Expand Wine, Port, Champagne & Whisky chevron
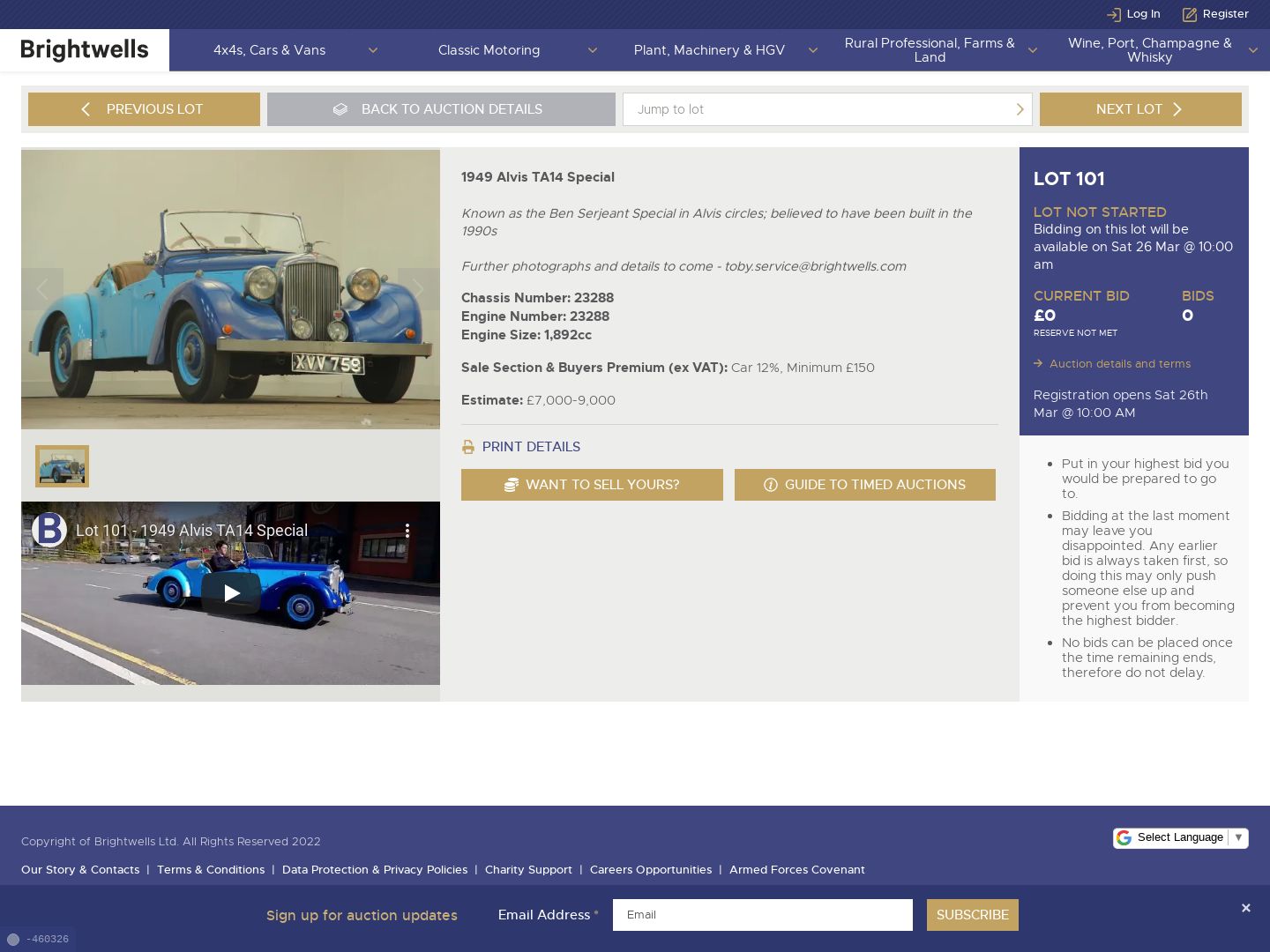Image resolution: width=1270 pixels, height=952 pixels. 1253,50
